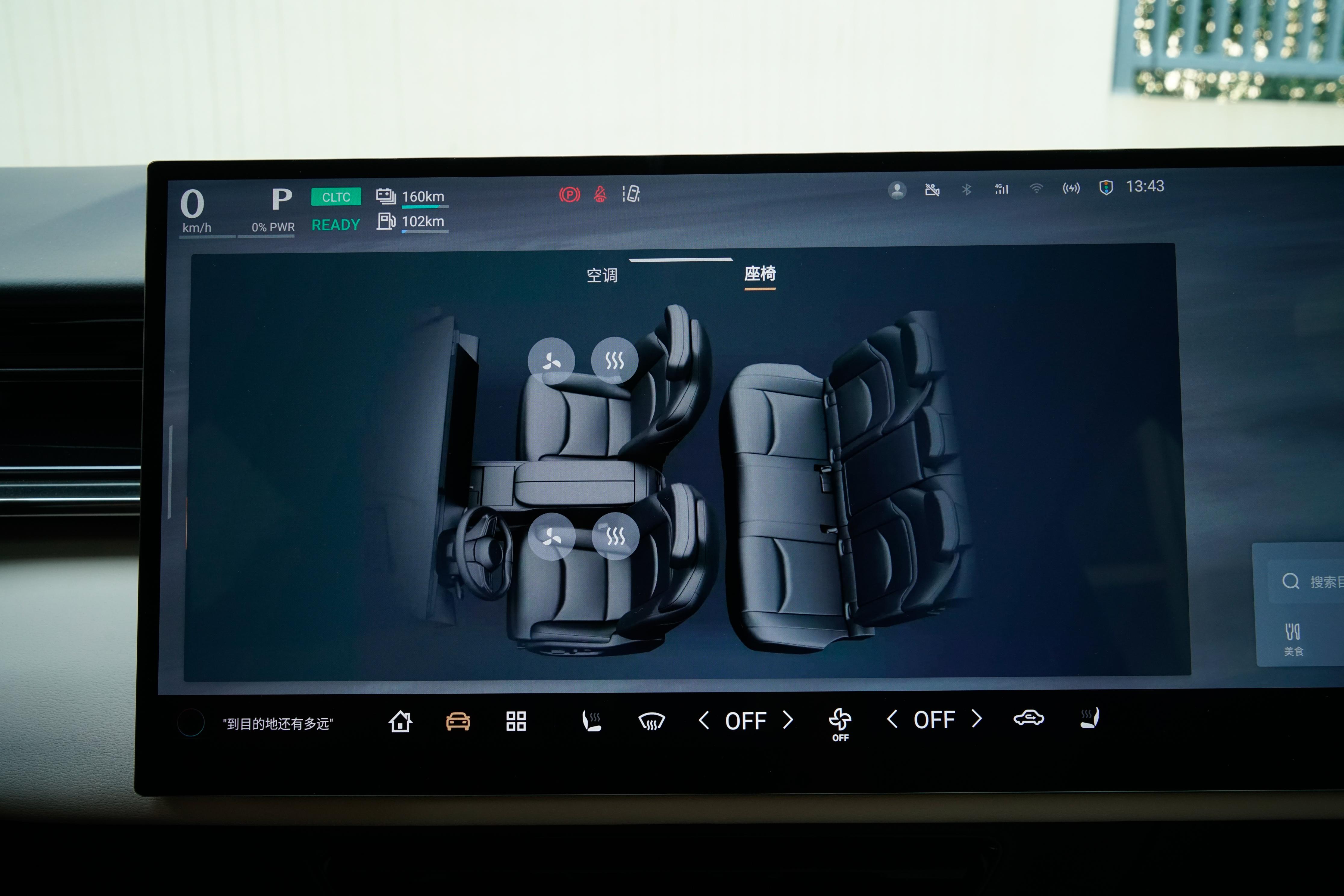Switch to the 空调 tab
The image size is (1344, 896).
[602, 275]
